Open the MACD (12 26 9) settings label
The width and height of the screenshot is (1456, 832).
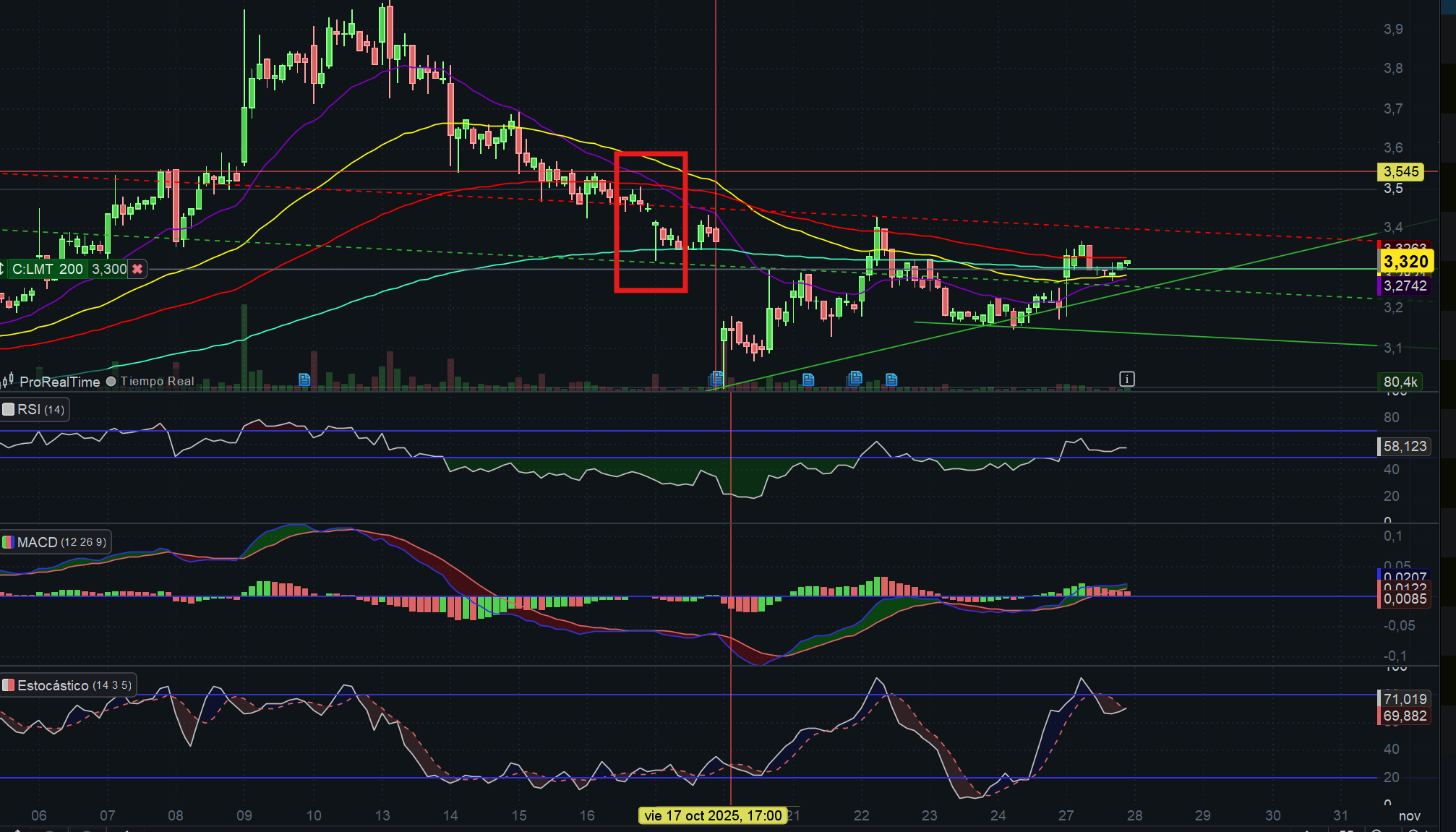(x=61, y=542)
